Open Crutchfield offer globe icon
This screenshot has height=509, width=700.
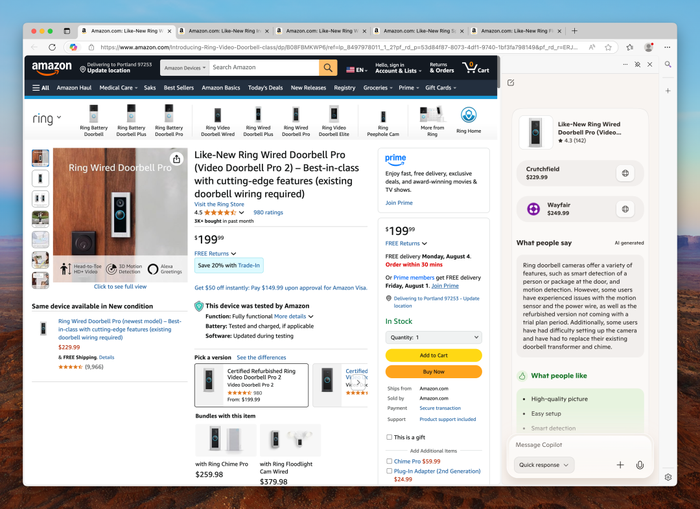[625, 173]
